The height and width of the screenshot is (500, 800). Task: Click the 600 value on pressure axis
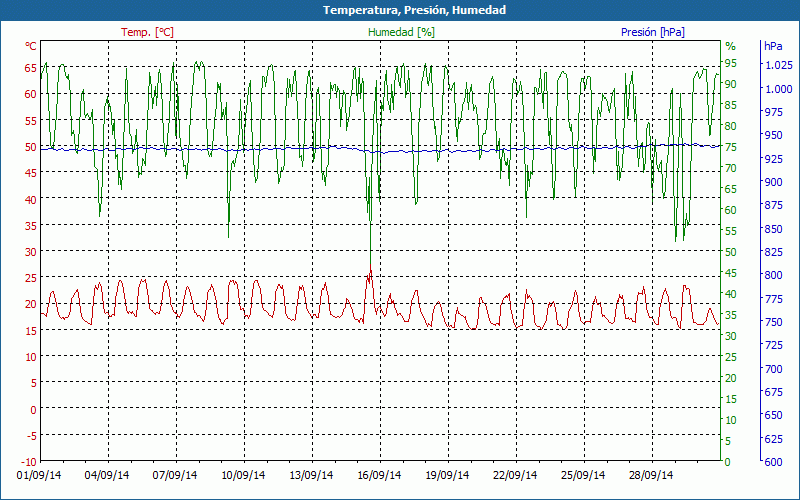pos(773,462)
